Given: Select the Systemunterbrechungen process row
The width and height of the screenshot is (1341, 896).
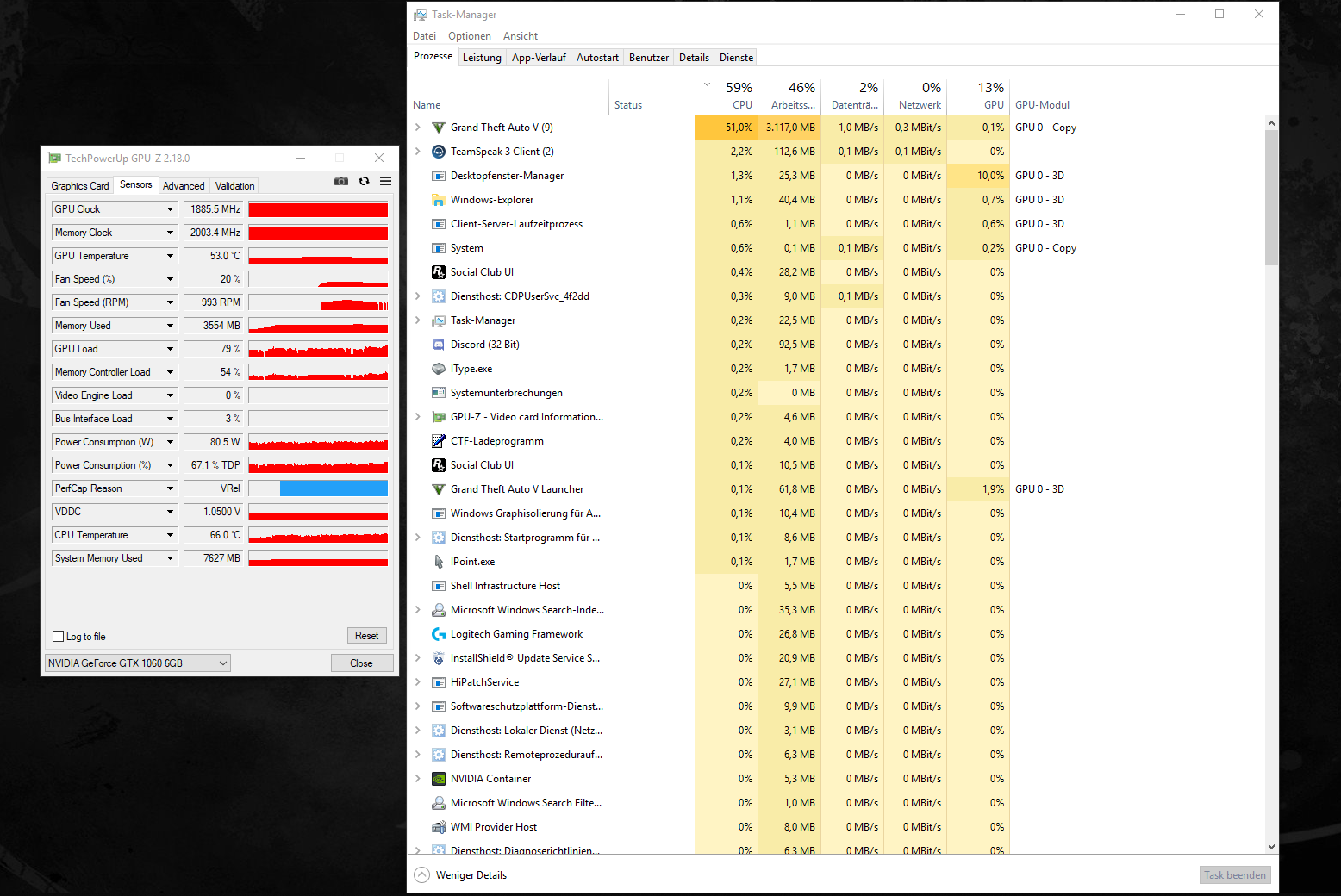Looking at the screenshot, I should tap(835, 393).
